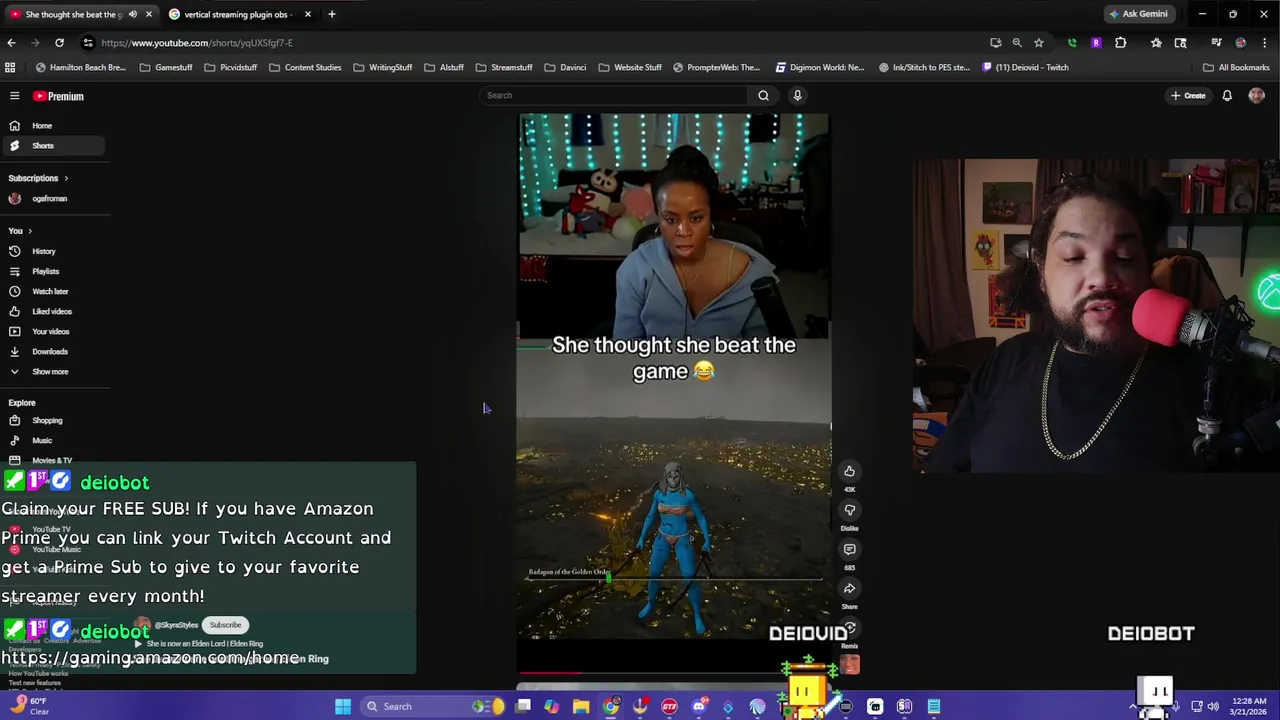Open the Chrome apps grid shortcut
Viewport: 1280px width, 720px height.
(x=10, y=67)
